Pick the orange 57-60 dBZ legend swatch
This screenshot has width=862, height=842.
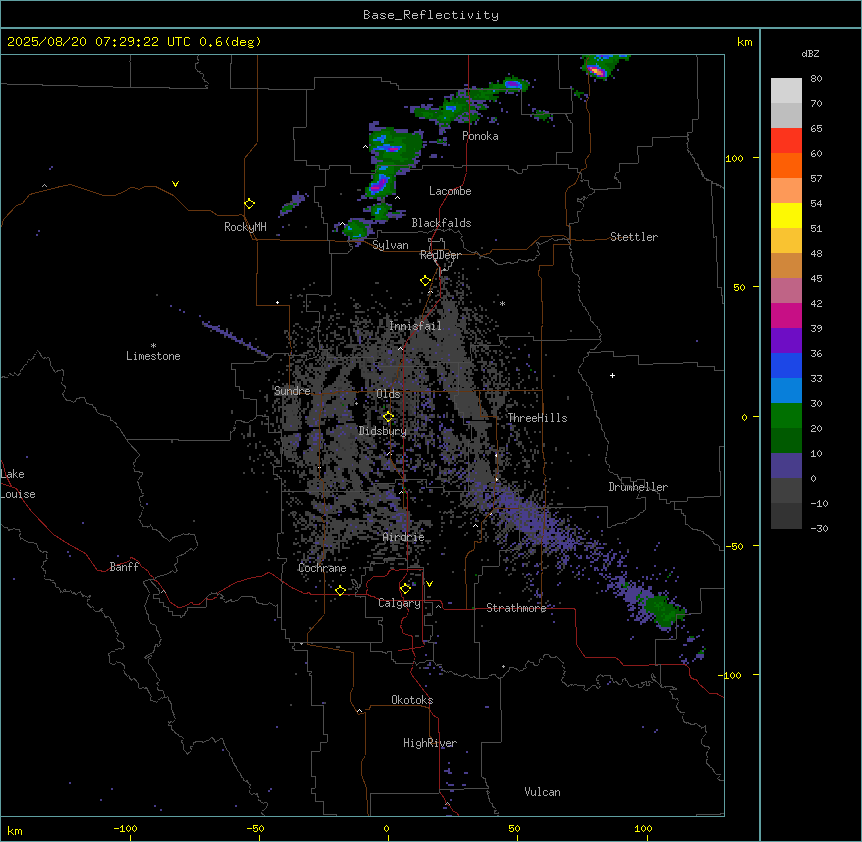click(x=786, y=165)
